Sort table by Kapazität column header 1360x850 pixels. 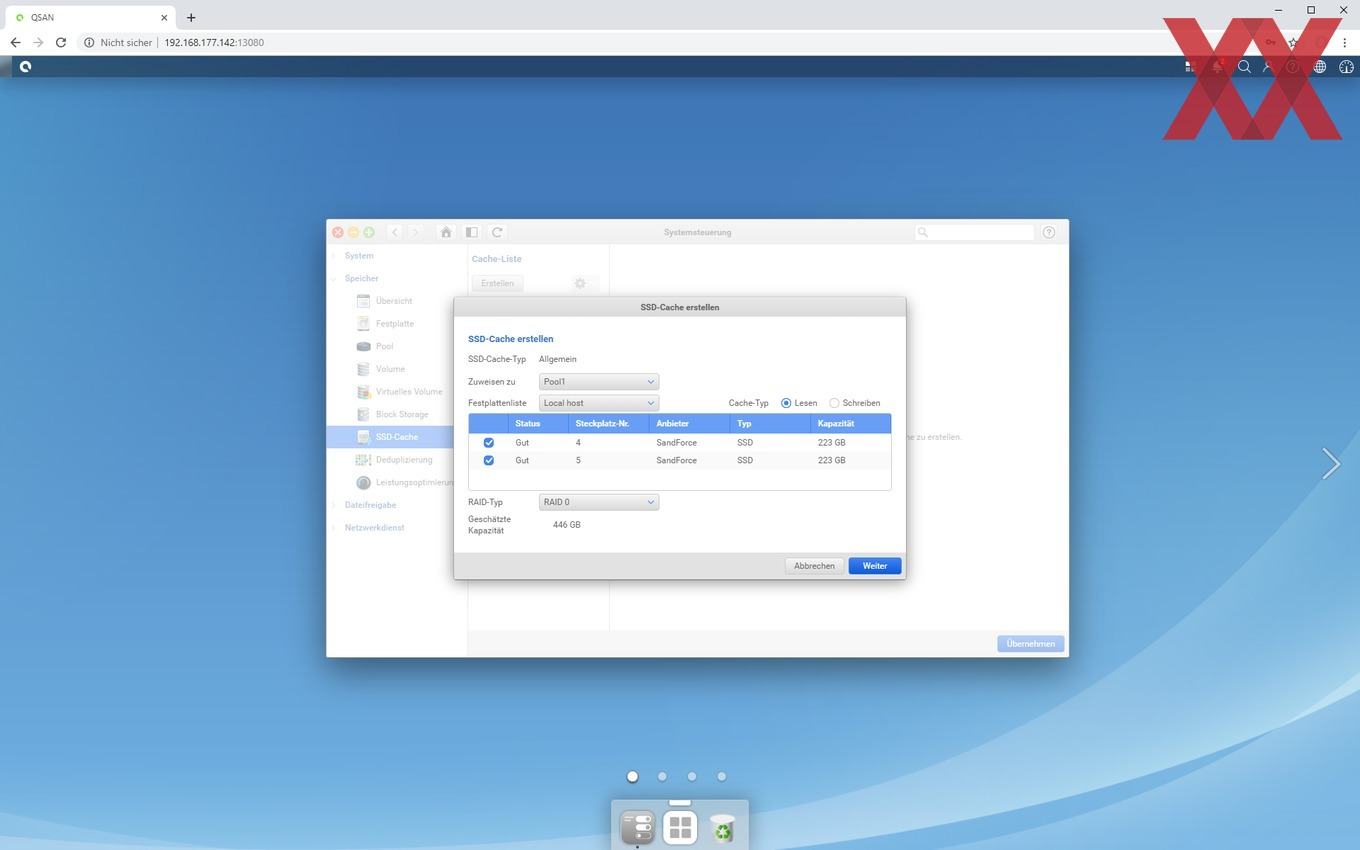click(x=851, y=424)
